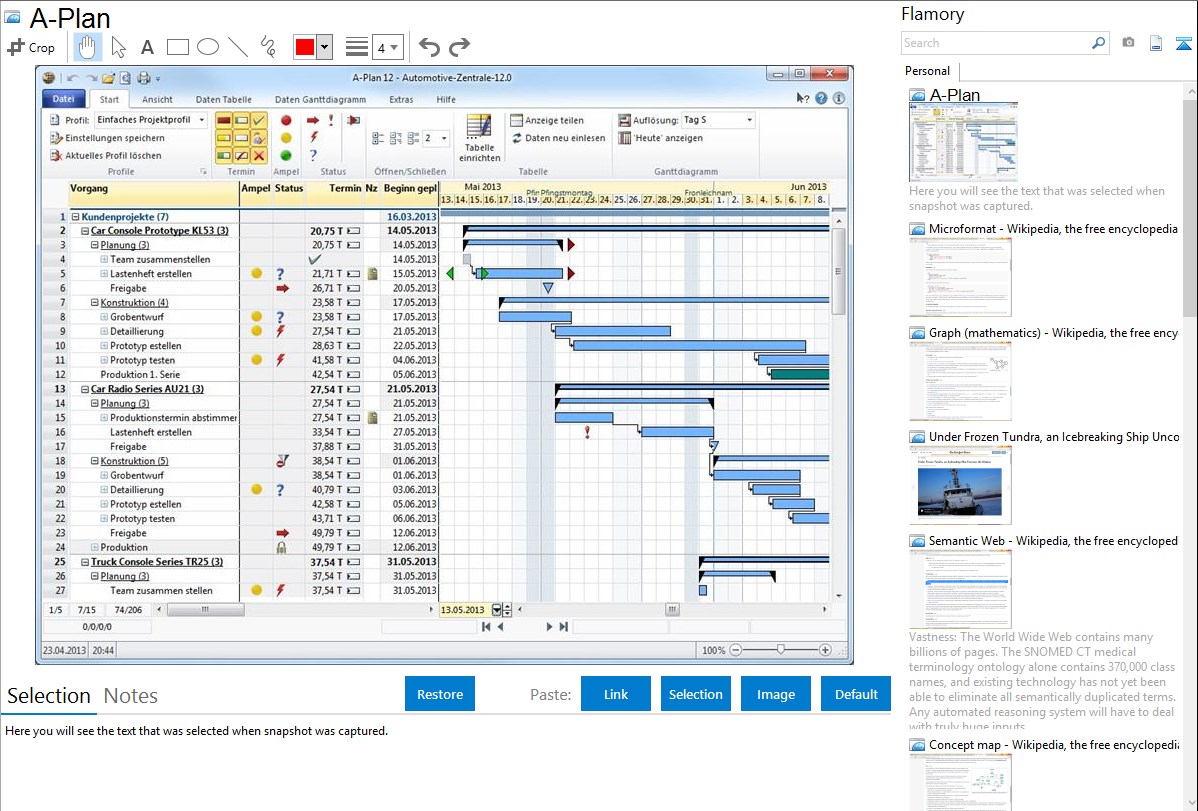Select the straight line tool
This screenshot has height=811, width=1198.
pos(238,47)
